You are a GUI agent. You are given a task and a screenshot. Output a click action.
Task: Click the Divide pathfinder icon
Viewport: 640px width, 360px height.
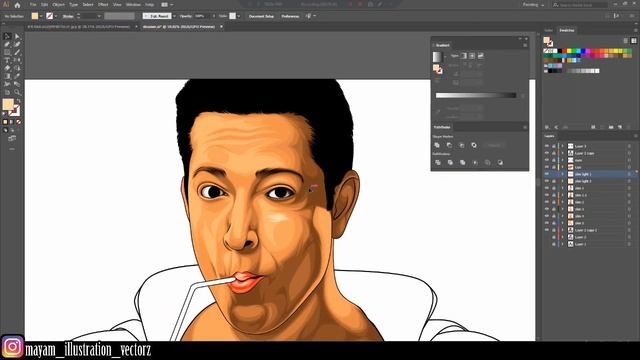(438, 162)
